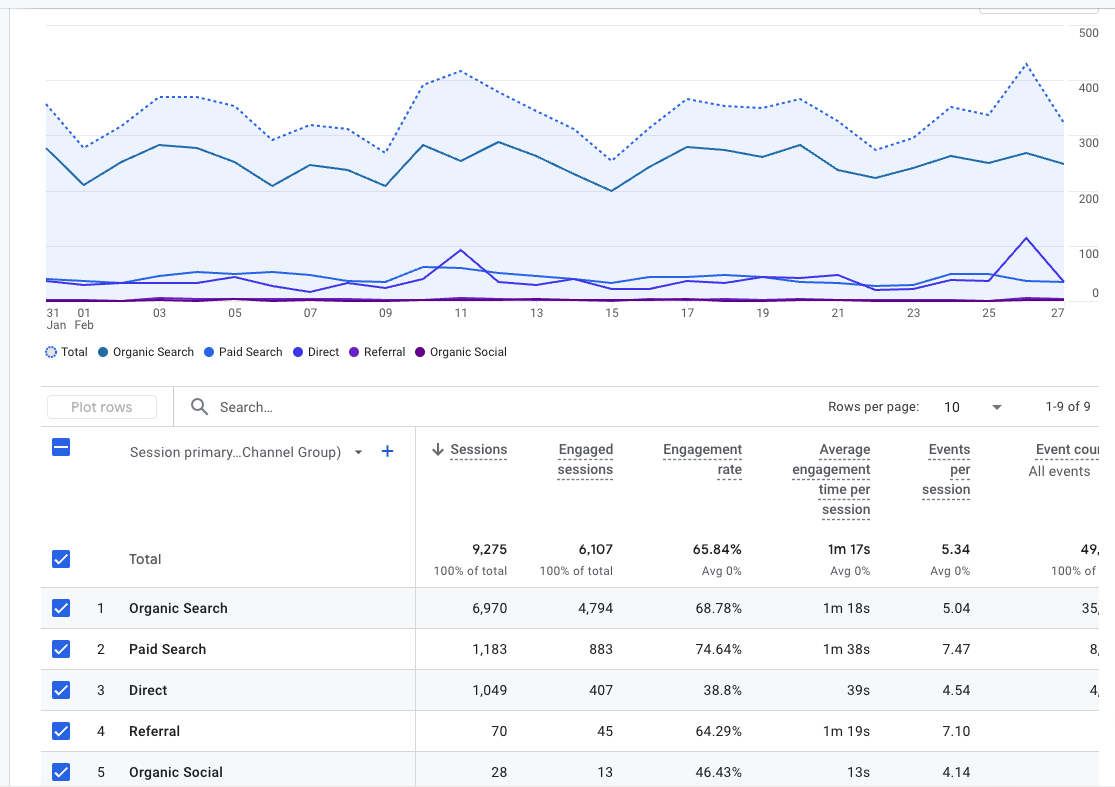Uncheck the Total row checkbox
The image size is (1115, 787).
pos(61,559)
